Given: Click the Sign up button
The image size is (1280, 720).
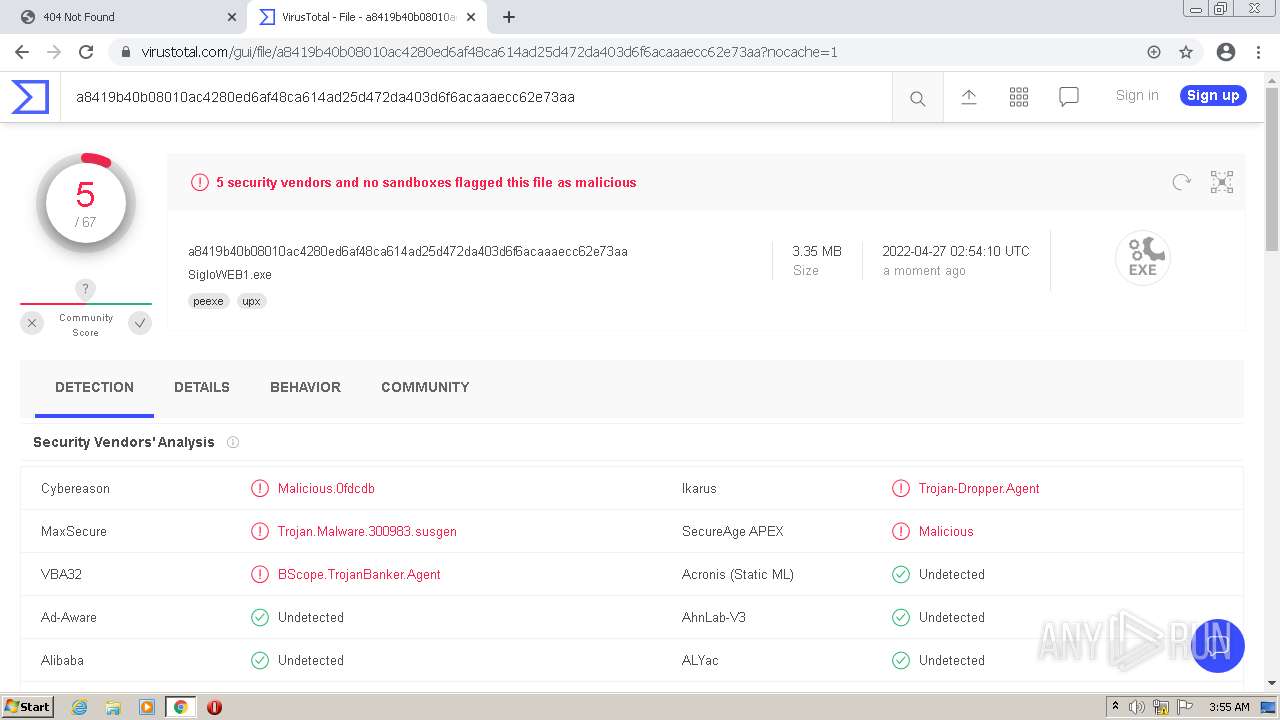Looking at the screenshot, I should point(1213,95).
